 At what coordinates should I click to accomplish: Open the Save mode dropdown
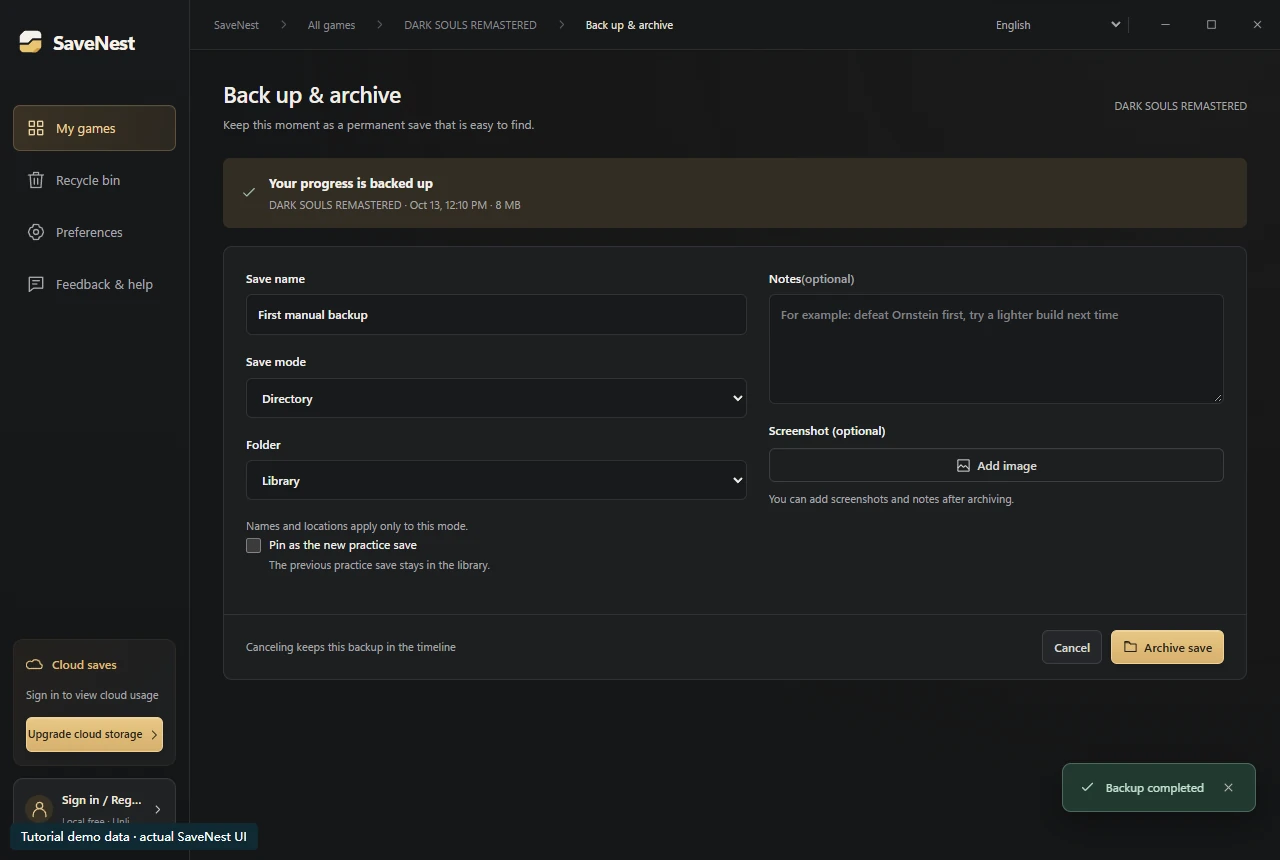click(x=496, y=398)
